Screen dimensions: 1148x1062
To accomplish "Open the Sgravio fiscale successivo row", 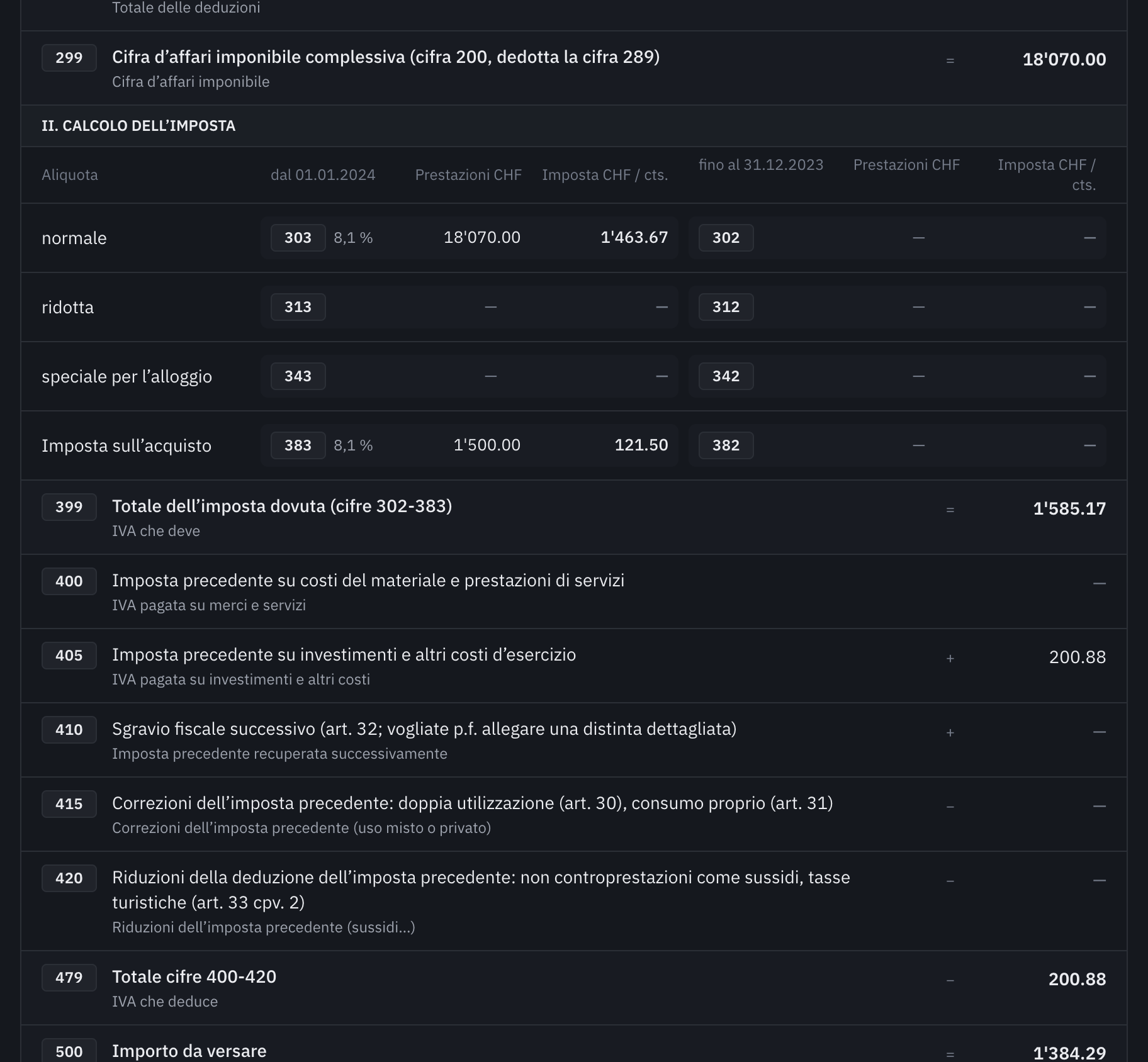I will pos(574,740).
